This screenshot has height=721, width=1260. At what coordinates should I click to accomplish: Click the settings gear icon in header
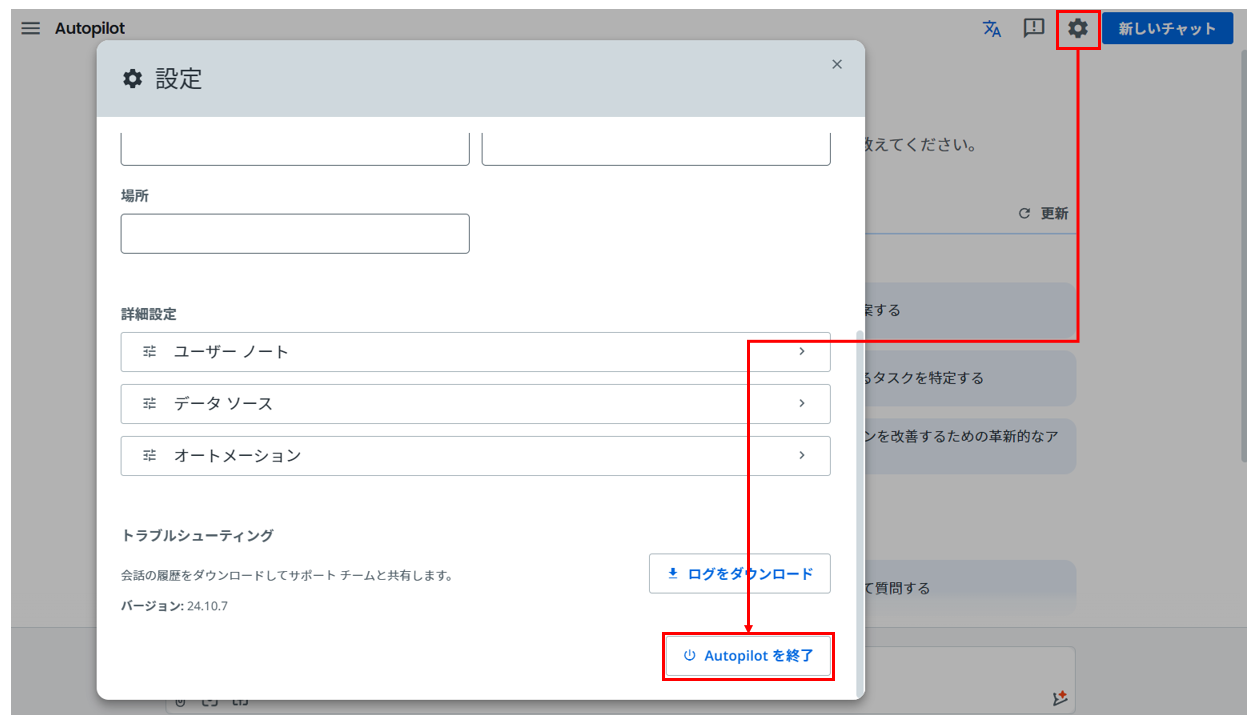coord(1077,29)
